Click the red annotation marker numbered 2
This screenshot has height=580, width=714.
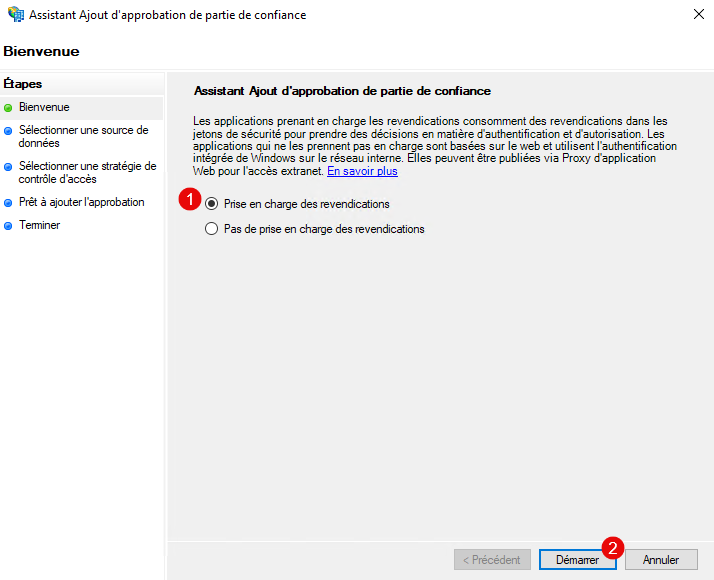(x=614, y=547)
